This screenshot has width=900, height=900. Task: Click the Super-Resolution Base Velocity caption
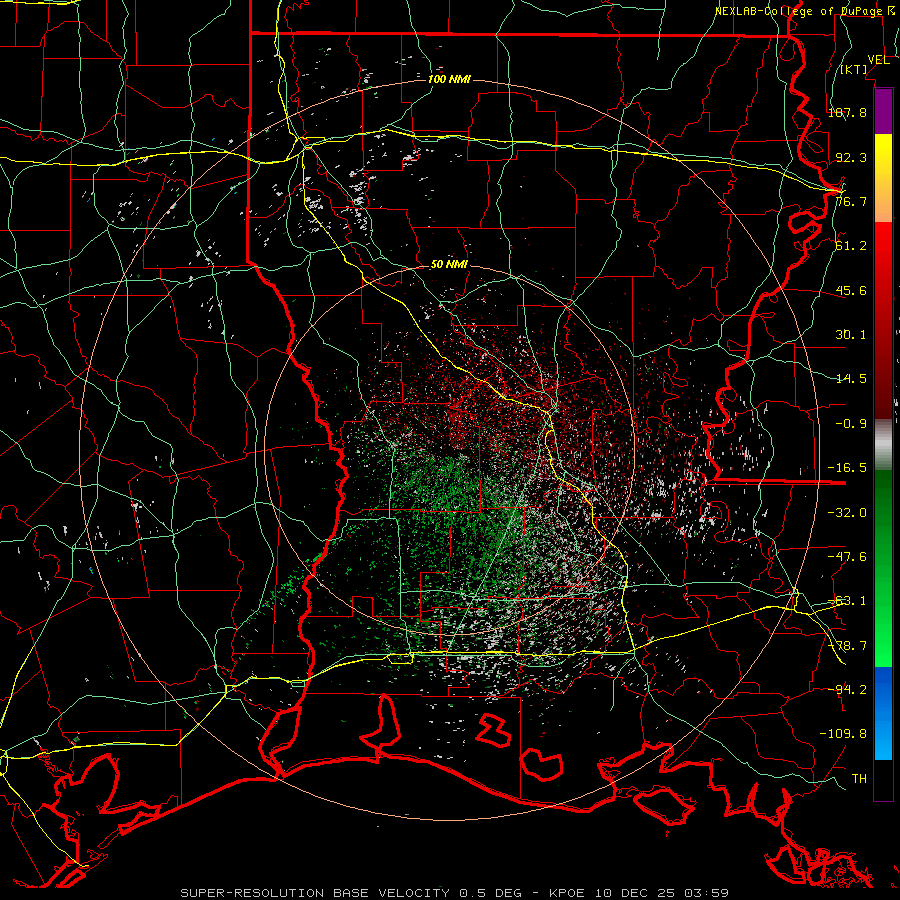(455, 893)
